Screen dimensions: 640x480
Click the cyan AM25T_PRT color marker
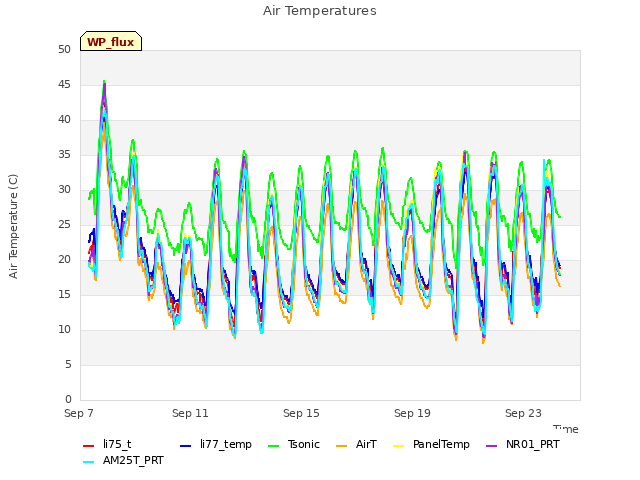(x=89, y=462)
